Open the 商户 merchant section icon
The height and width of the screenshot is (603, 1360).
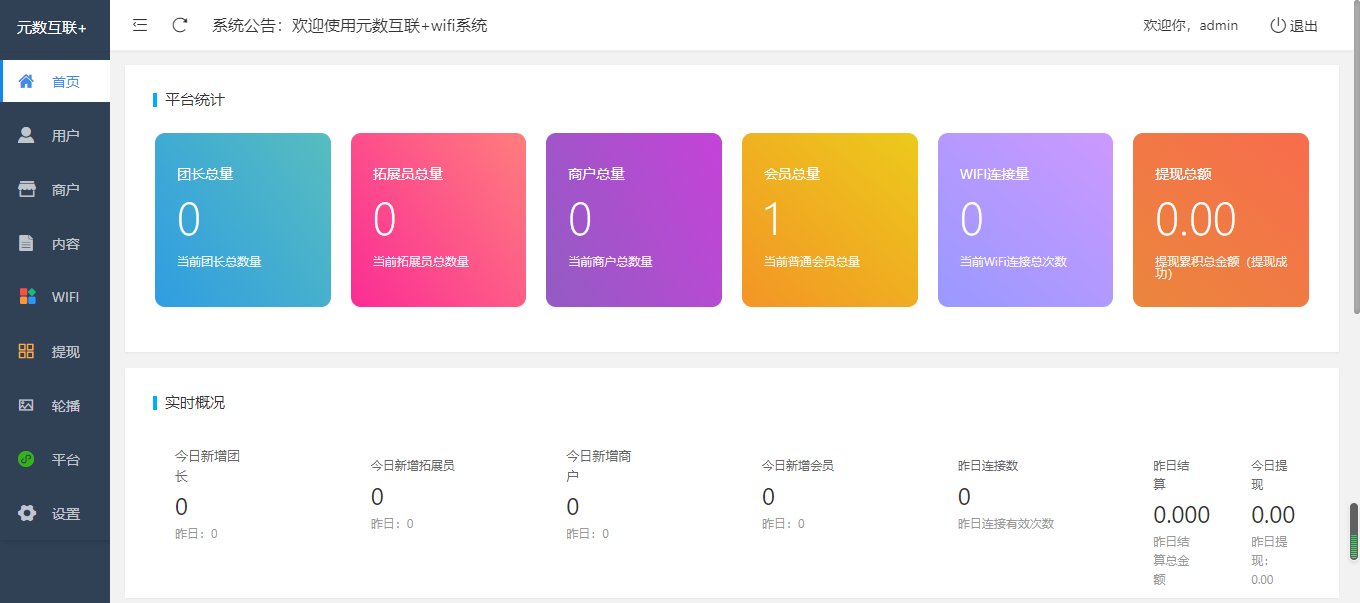(x=25, y=188)
